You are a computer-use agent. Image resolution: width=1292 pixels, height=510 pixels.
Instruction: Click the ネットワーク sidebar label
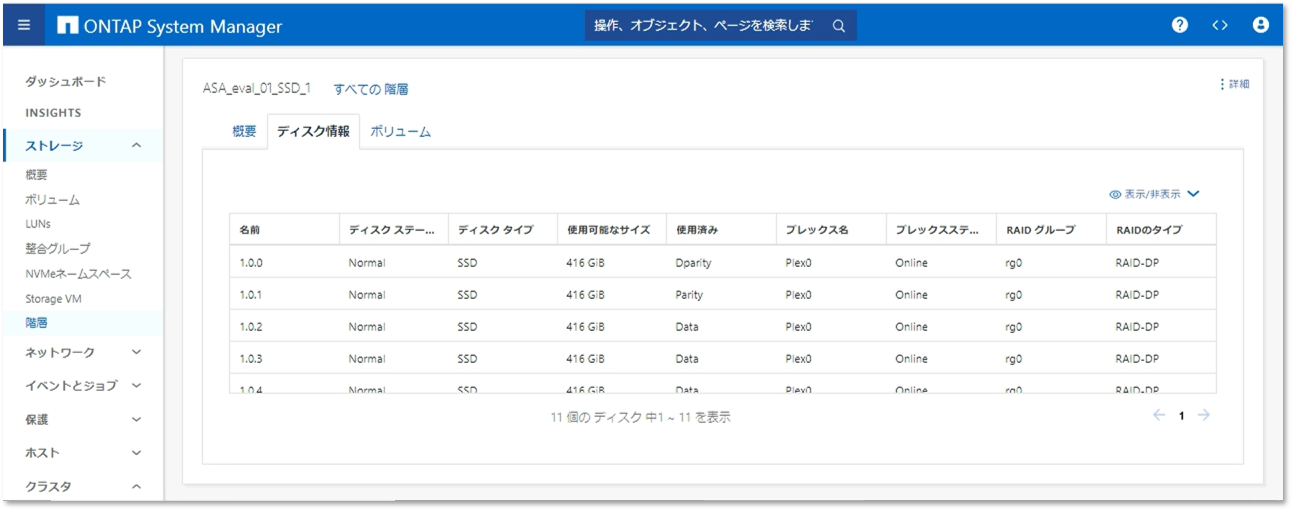click(60, 353)
